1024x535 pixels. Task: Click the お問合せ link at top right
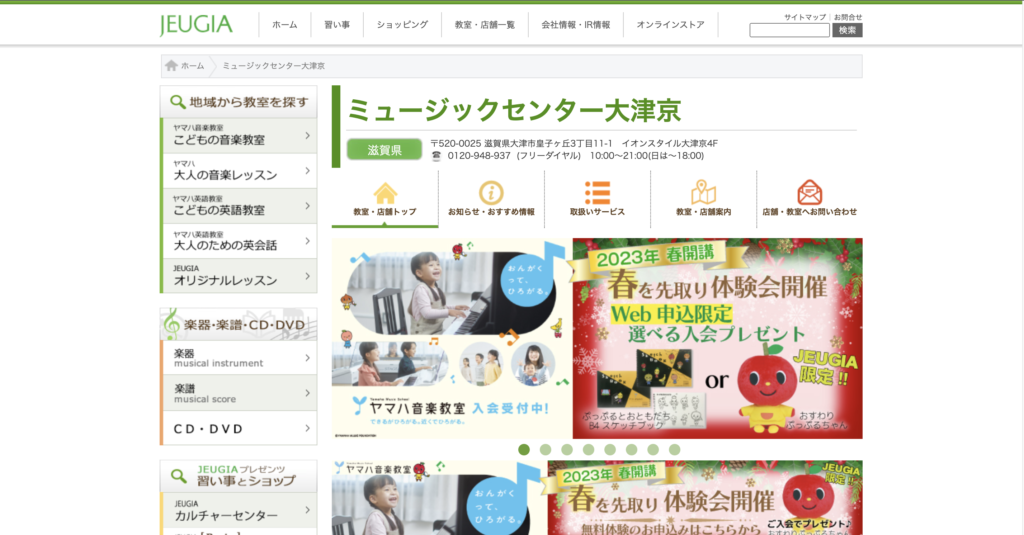pyautogui.click(x=848, y=17)
